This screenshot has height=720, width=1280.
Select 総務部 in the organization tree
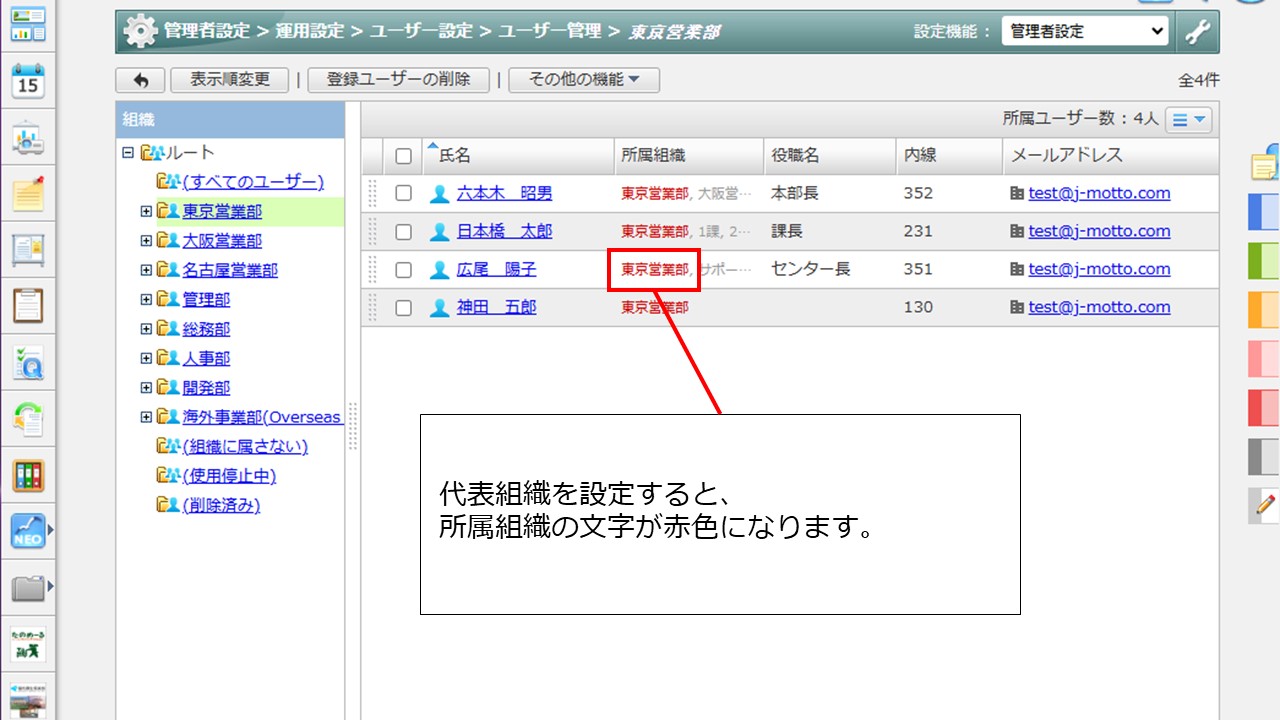coord(206,329)
